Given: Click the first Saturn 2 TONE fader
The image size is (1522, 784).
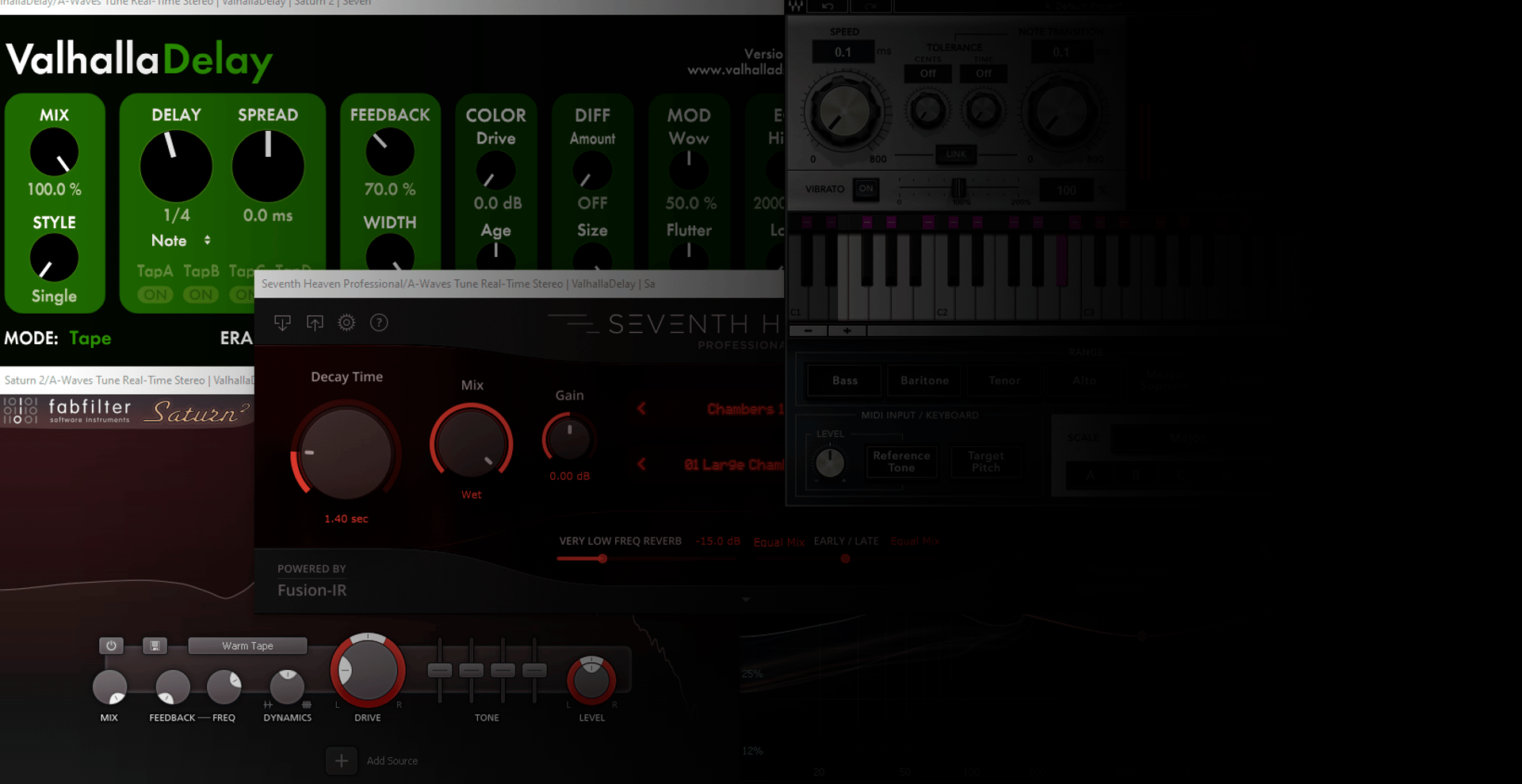Looking at the screenshot, I should tap(439, 671).
